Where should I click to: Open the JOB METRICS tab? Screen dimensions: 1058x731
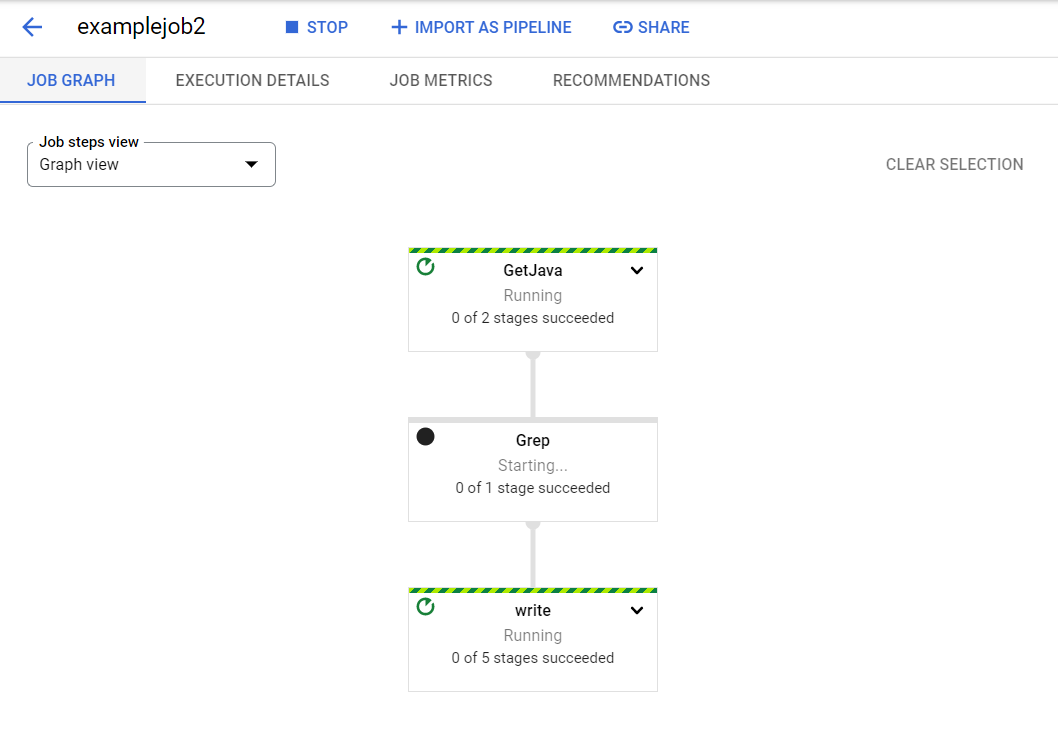tap(441, 80)
